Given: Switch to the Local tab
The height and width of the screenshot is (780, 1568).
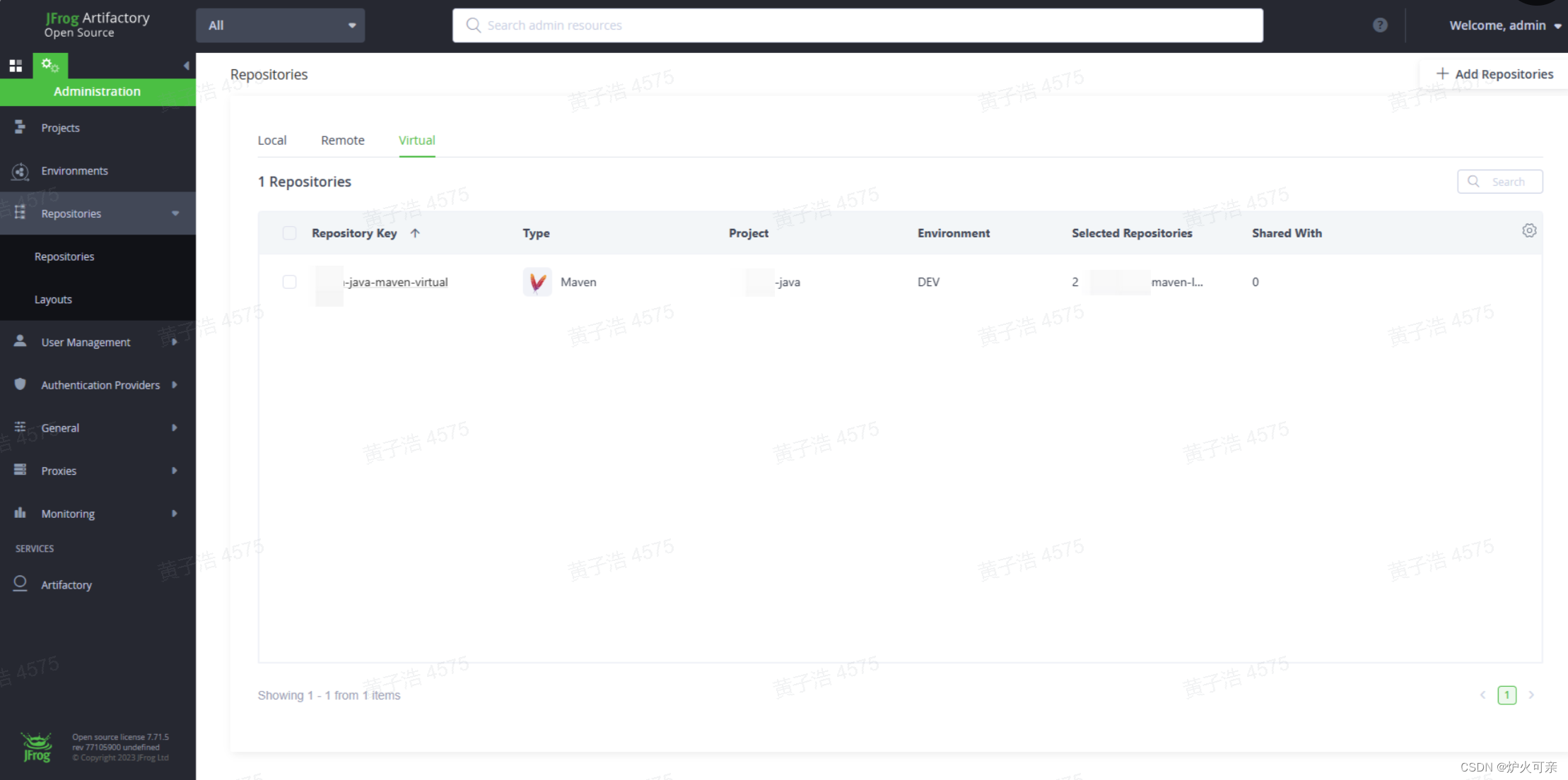Looking at the screenshot, I should tap(272, 140).
